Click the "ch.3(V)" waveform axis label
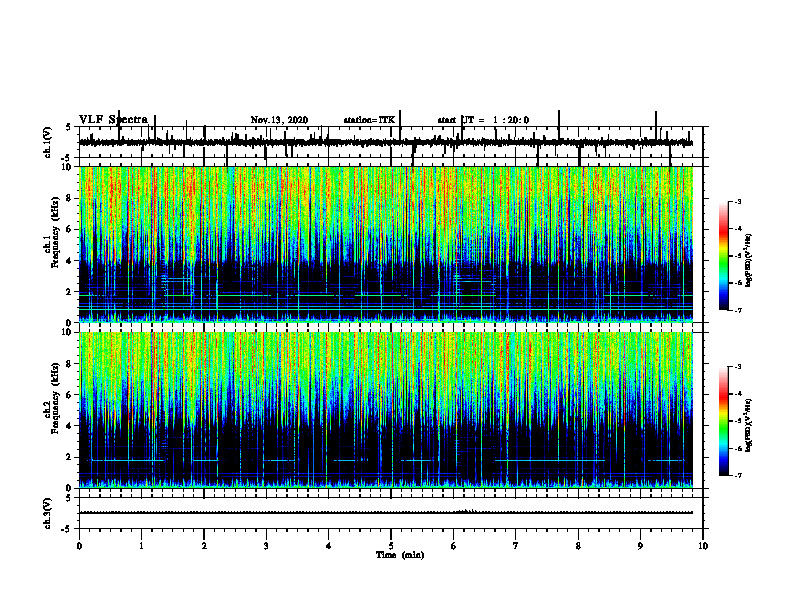Screen dimensions: 792x612 (x=48, y=513)
